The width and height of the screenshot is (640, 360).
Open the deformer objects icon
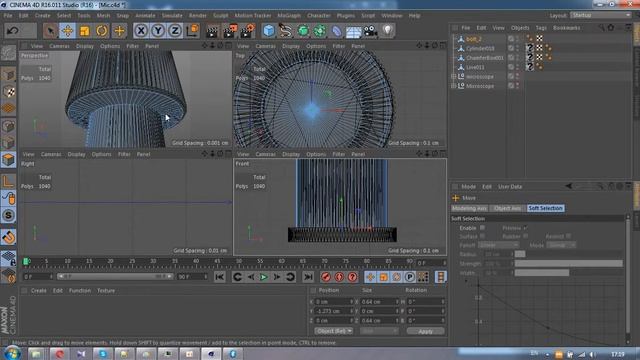(x=336, y=31)
